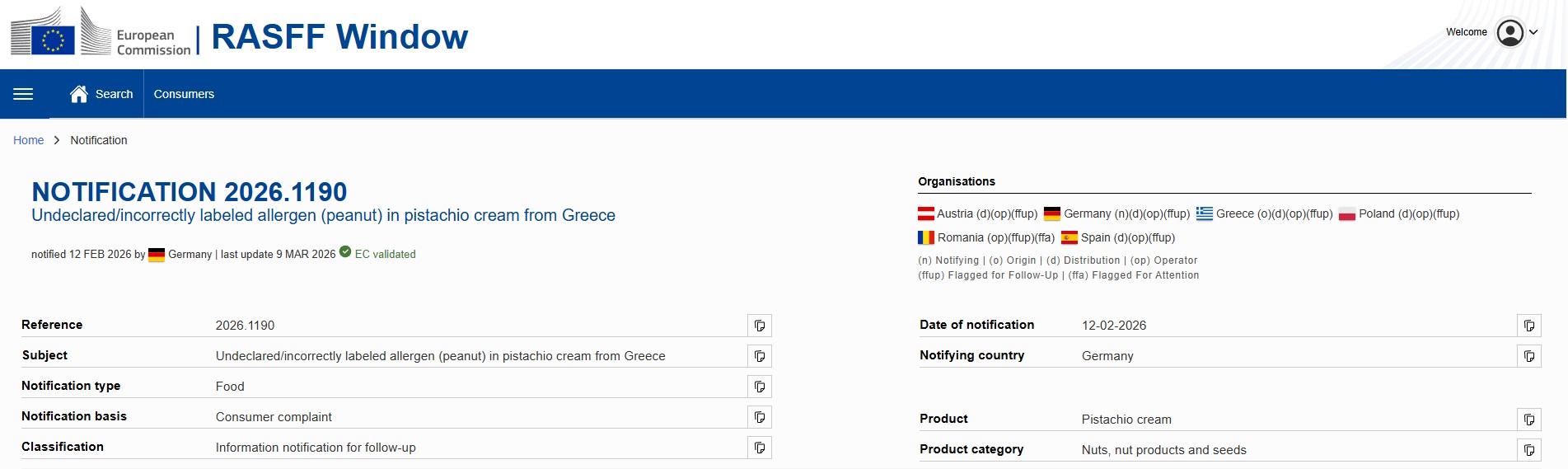
Task: Copy the Reference value 2026.1190
Action: (759, 326)
